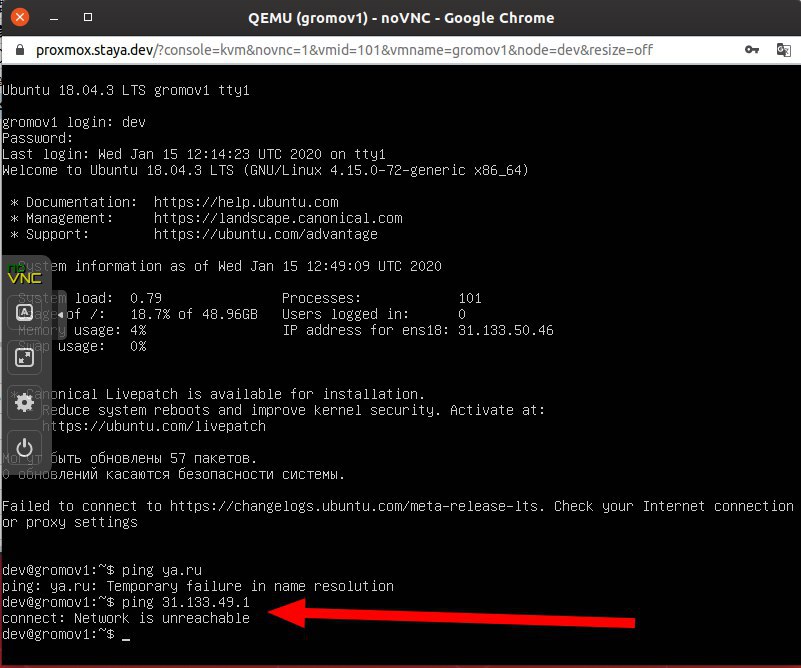801x668 pixels.
Task: Click the noVNC logo in the control bar
Action: click(24, 275)
